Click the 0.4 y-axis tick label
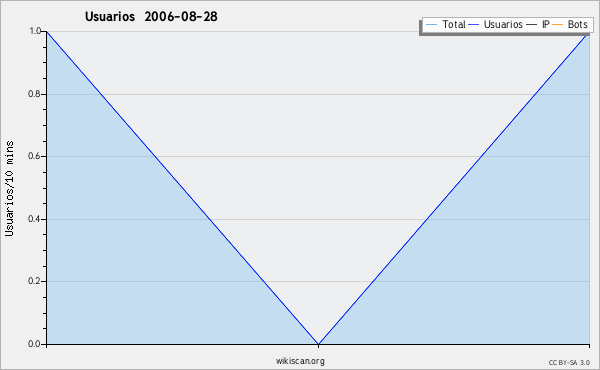The height and width of the screenshot is (370, 600). (34, 219)
